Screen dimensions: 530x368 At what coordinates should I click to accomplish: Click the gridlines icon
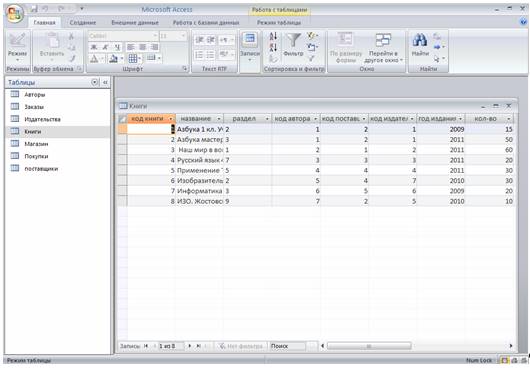click(x=132, y=59)
